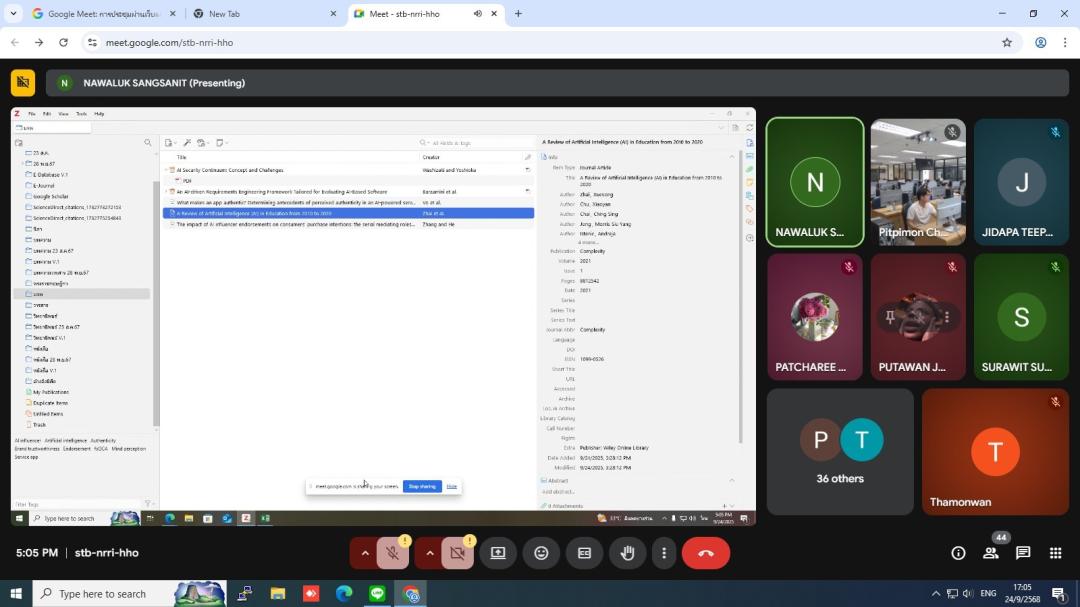1080x607 pixels.
Task: Expand the microphone audio settings arrow
Action: (x=365, y=553)
